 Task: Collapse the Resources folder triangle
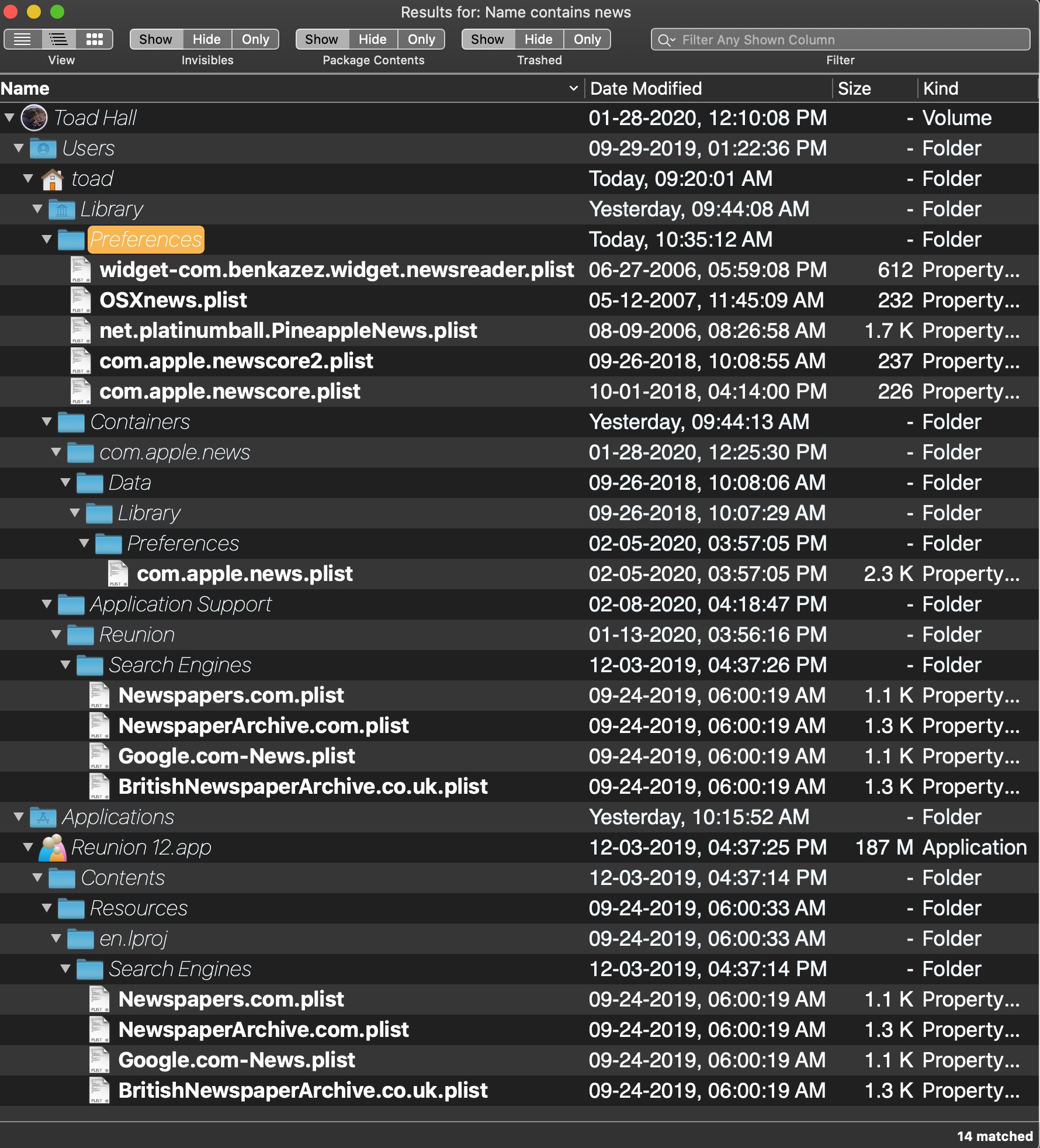pos(47,908)
